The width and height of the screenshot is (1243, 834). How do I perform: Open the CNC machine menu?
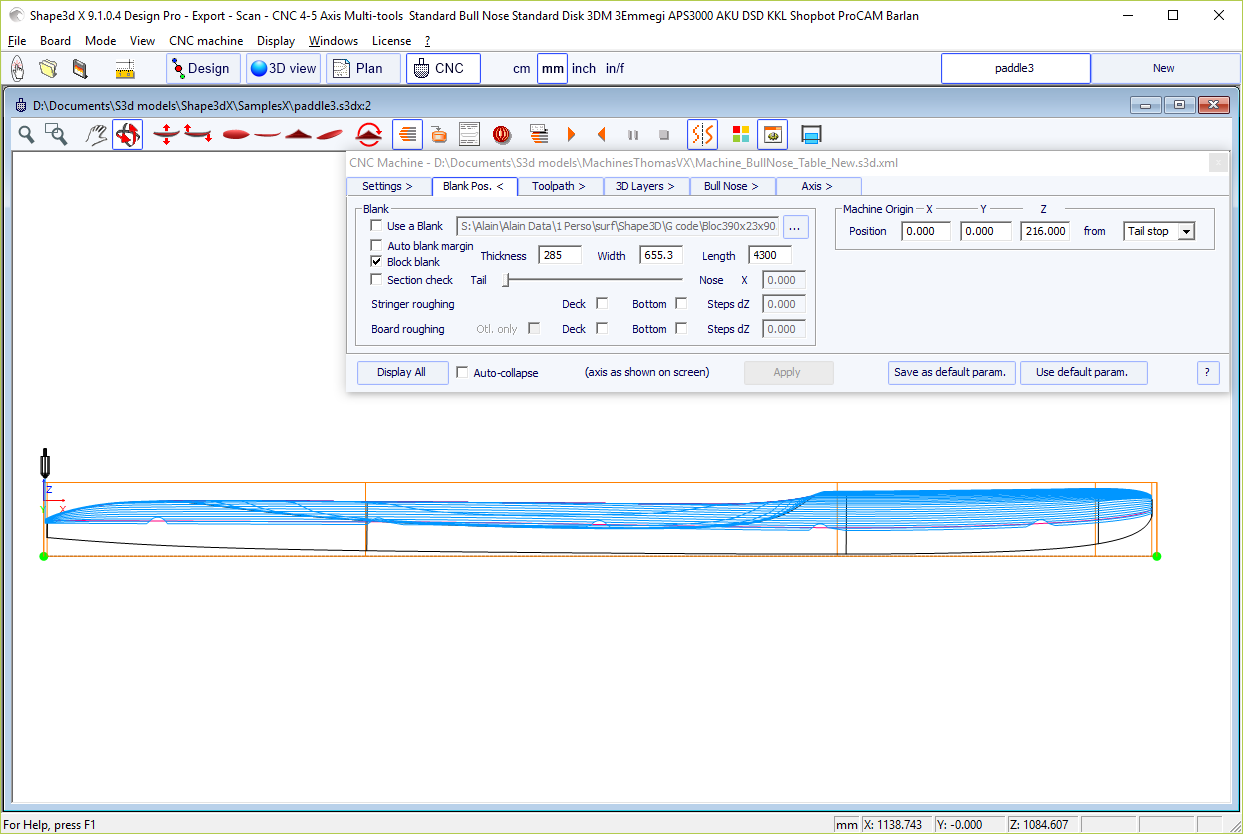(206, 41)
